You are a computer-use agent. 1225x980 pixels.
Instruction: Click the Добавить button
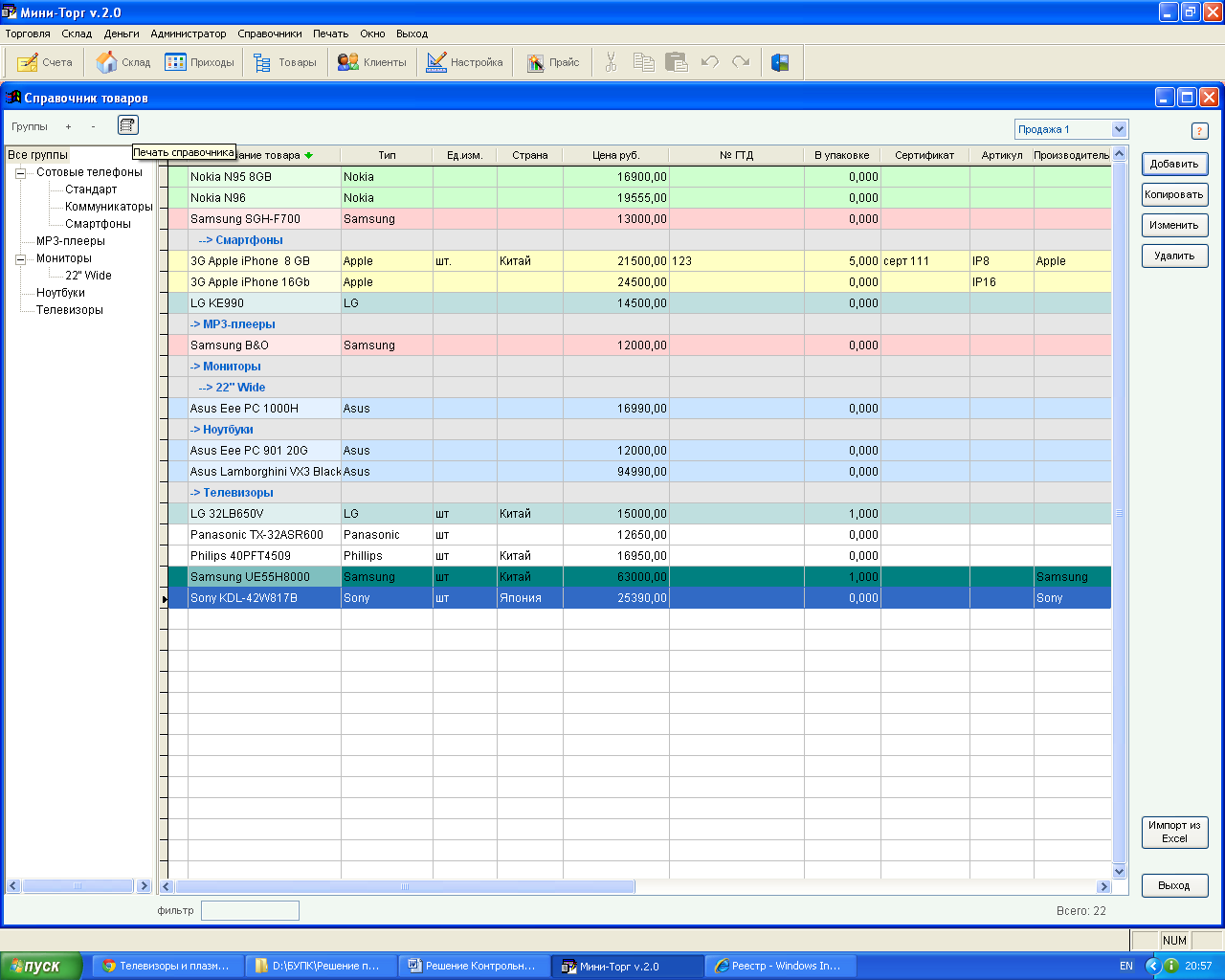click(1174, 164)
